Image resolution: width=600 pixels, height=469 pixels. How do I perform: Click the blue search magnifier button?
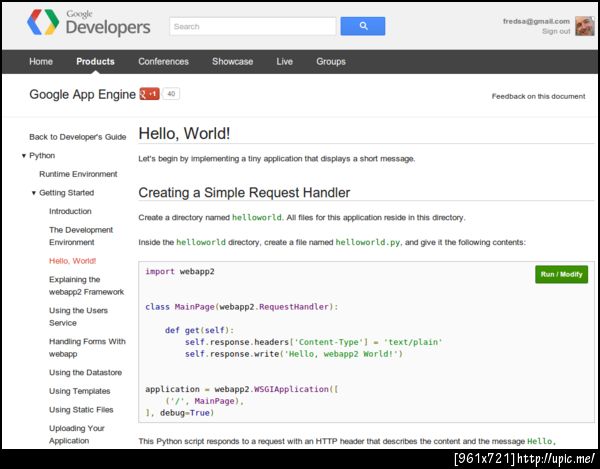363,26
